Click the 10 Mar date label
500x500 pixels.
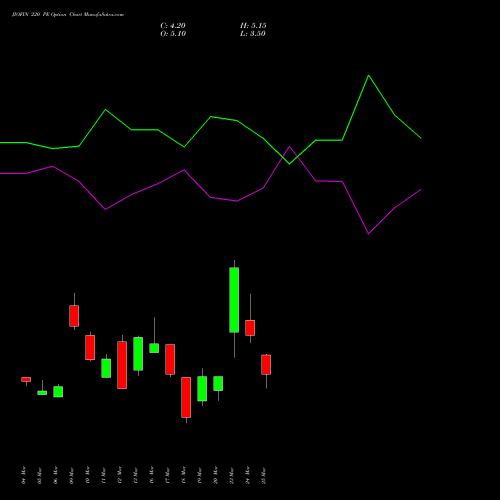coord(88,475)
